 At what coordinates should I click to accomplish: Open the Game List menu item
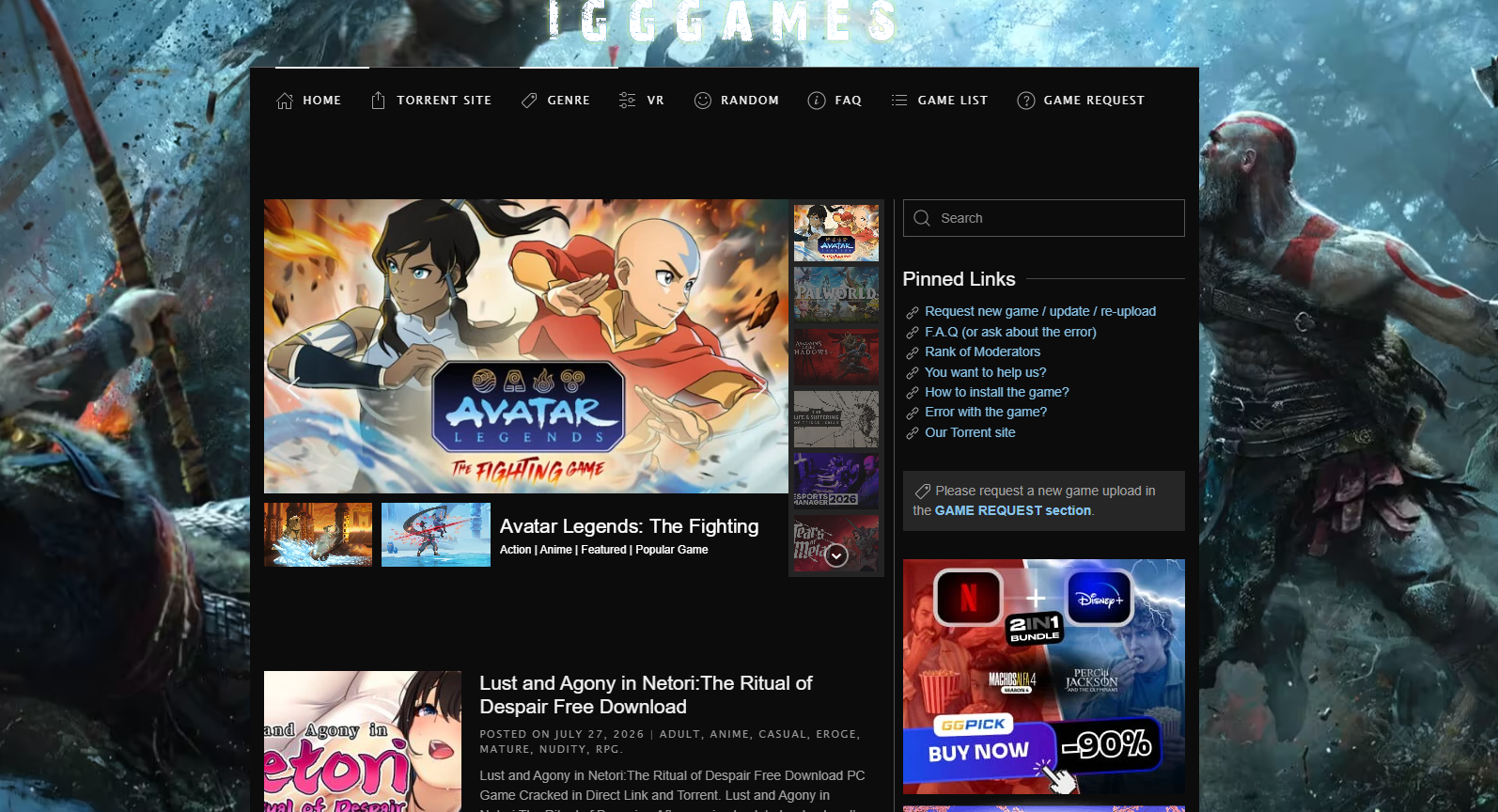click(939, 101)
